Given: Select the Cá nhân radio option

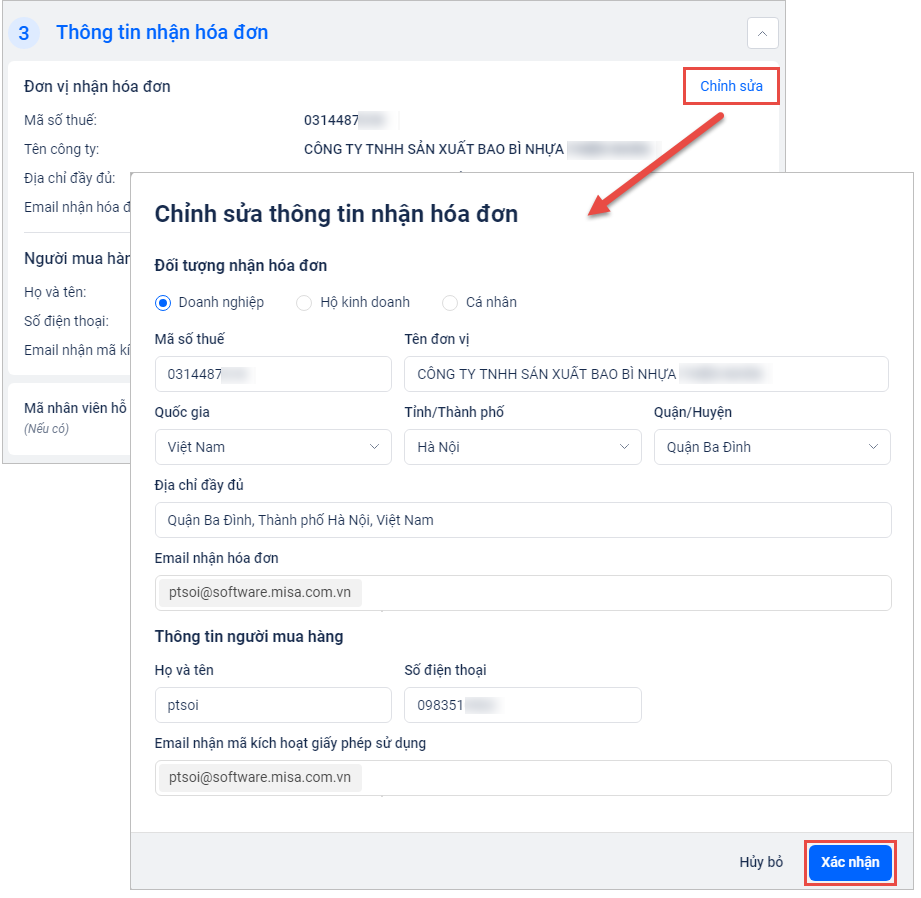Looking at the screenshot, I should [450, 302].
